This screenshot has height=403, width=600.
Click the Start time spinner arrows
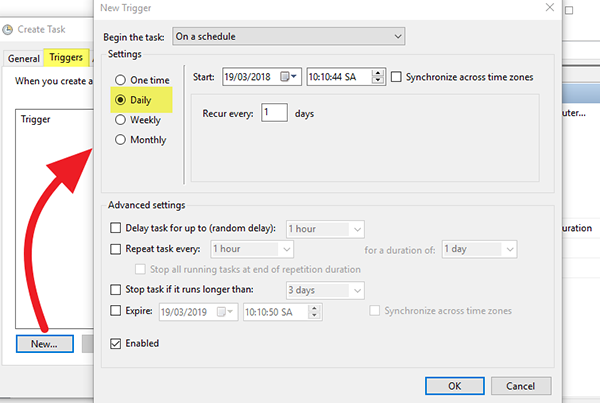[x=376, y=77]
